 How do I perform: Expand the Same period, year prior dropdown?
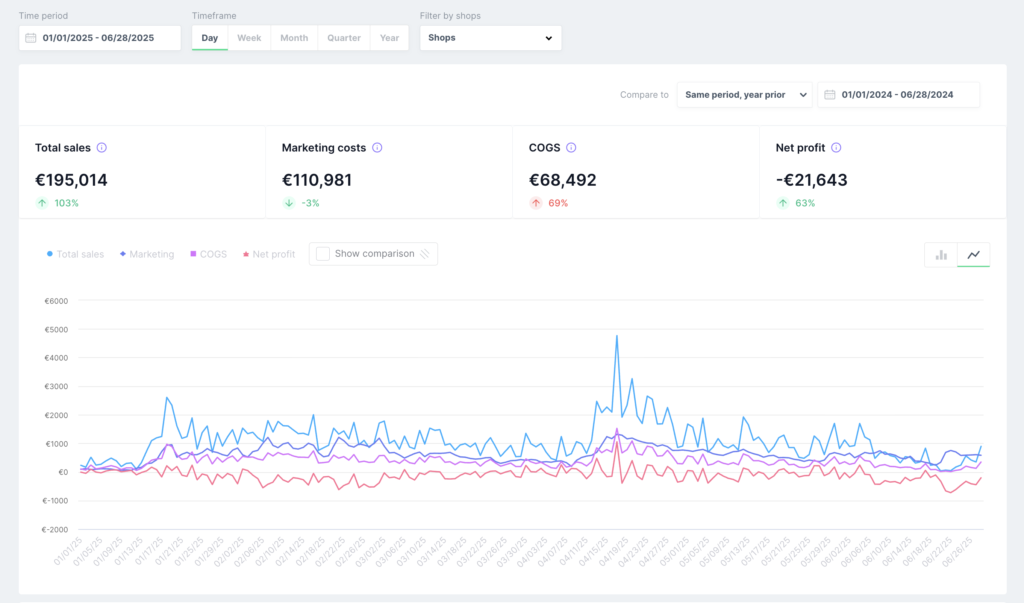pos(744,95)
